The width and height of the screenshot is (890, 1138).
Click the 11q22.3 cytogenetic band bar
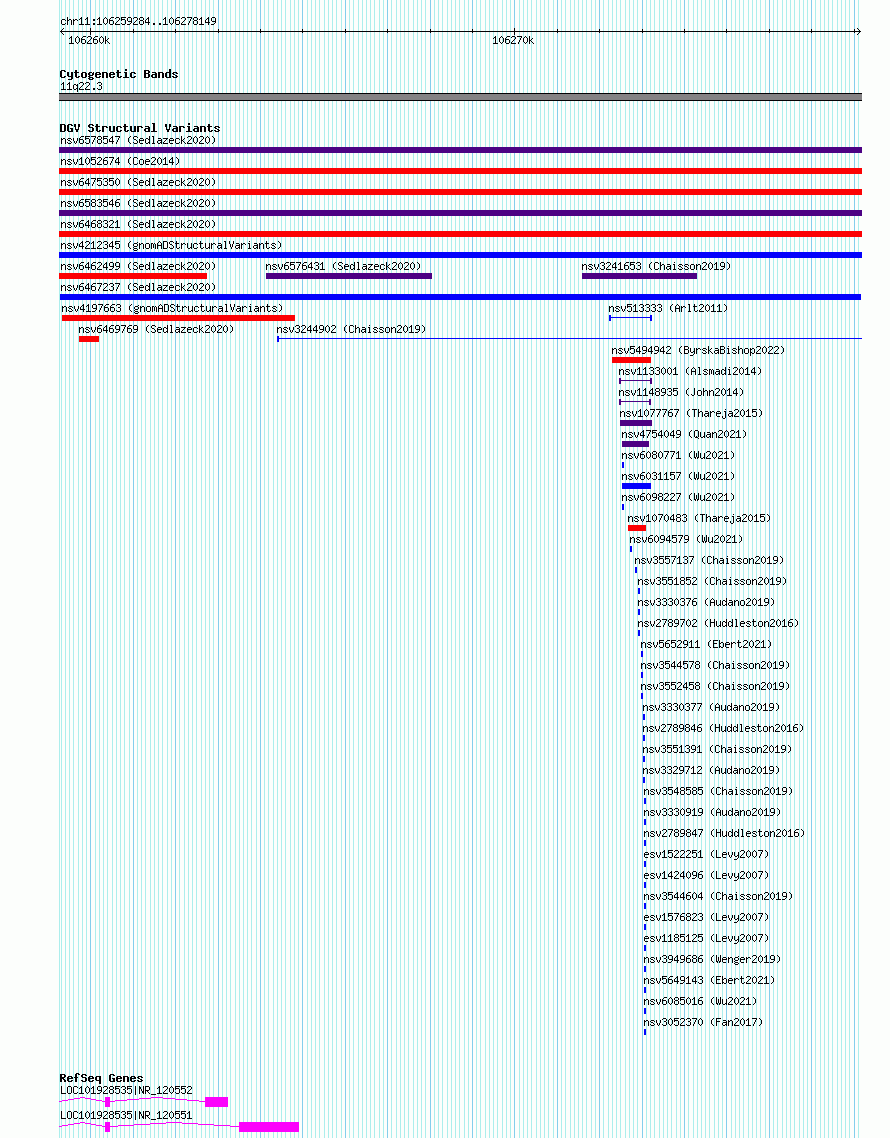coord(460,97)
